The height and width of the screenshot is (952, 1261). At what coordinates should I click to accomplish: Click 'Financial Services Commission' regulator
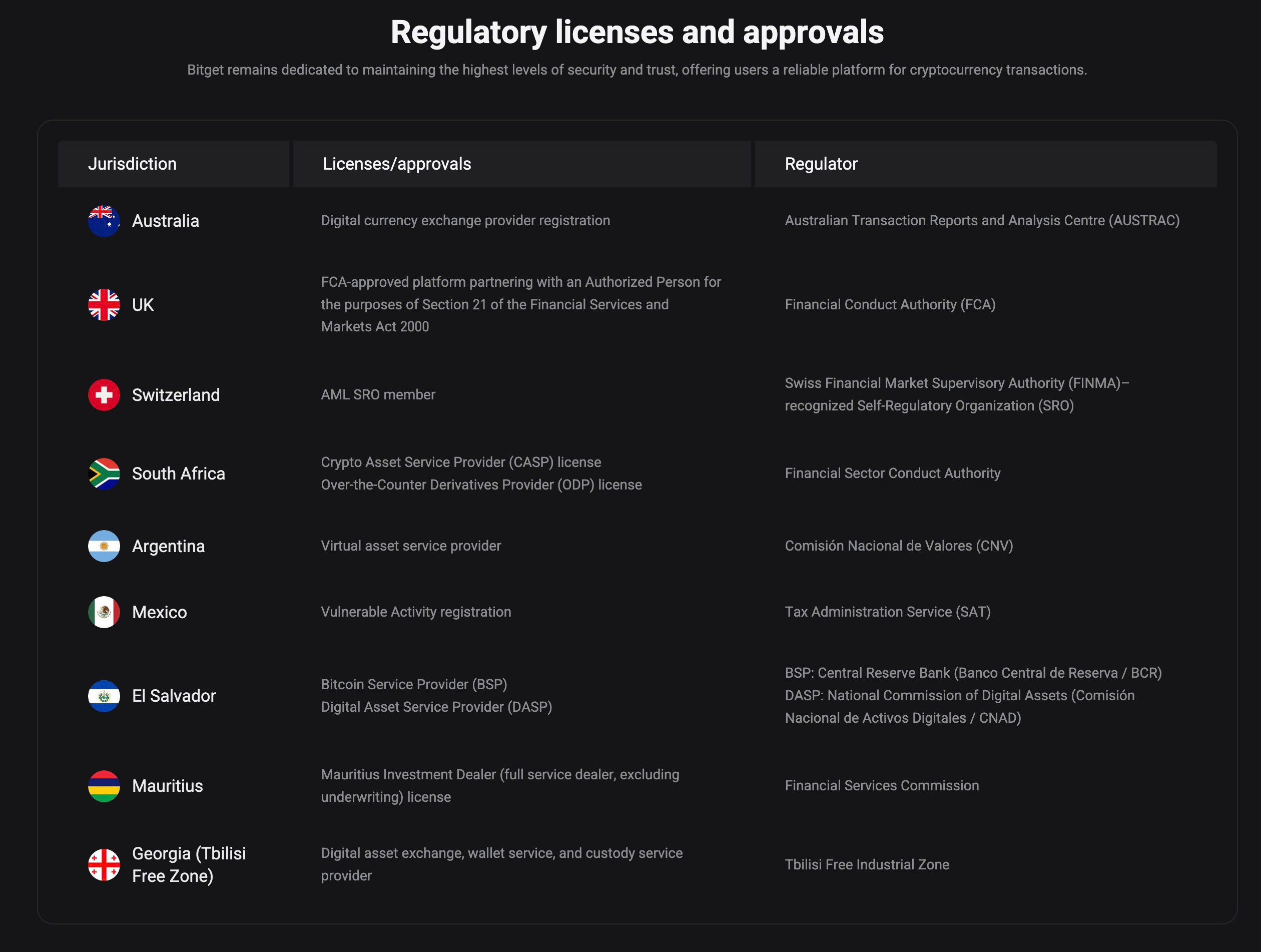click(x=881, y=786)
